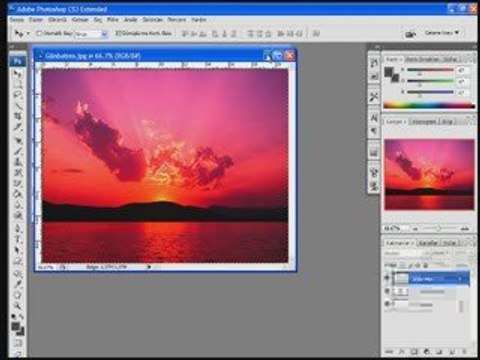Screen dimensions: 480x360
Task: Select the Gradient tool
Action: 17,194
